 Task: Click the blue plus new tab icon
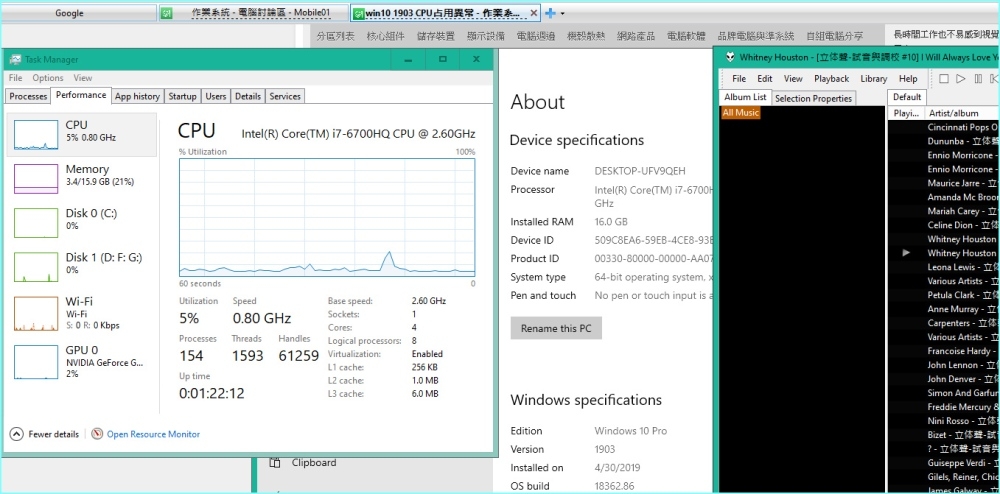tap(550, 13)
